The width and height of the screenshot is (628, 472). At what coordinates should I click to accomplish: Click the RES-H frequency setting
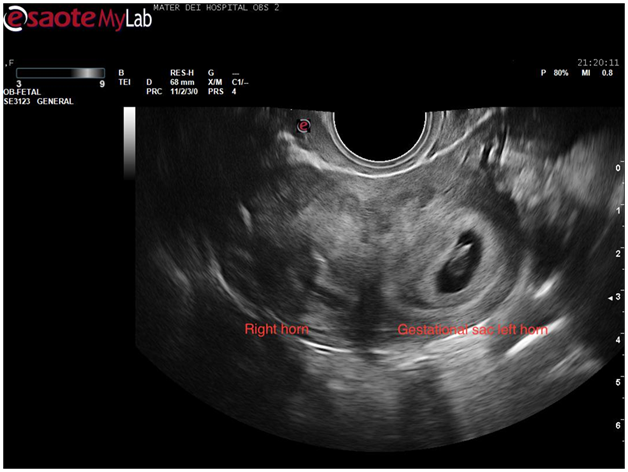tap(184, 73)
